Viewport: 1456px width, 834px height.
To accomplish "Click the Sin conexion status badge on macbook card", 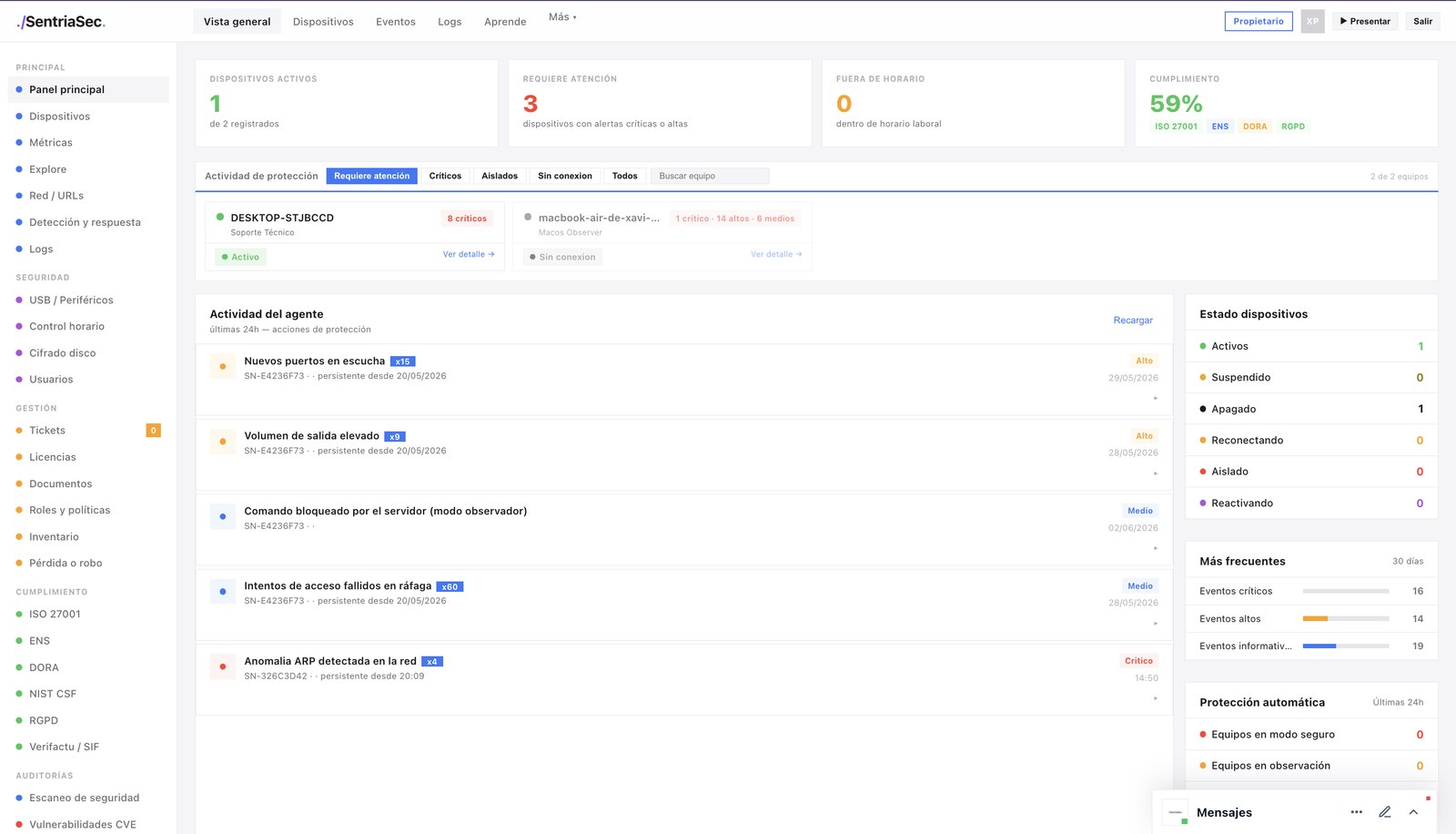I will click(x=563, y=257).
